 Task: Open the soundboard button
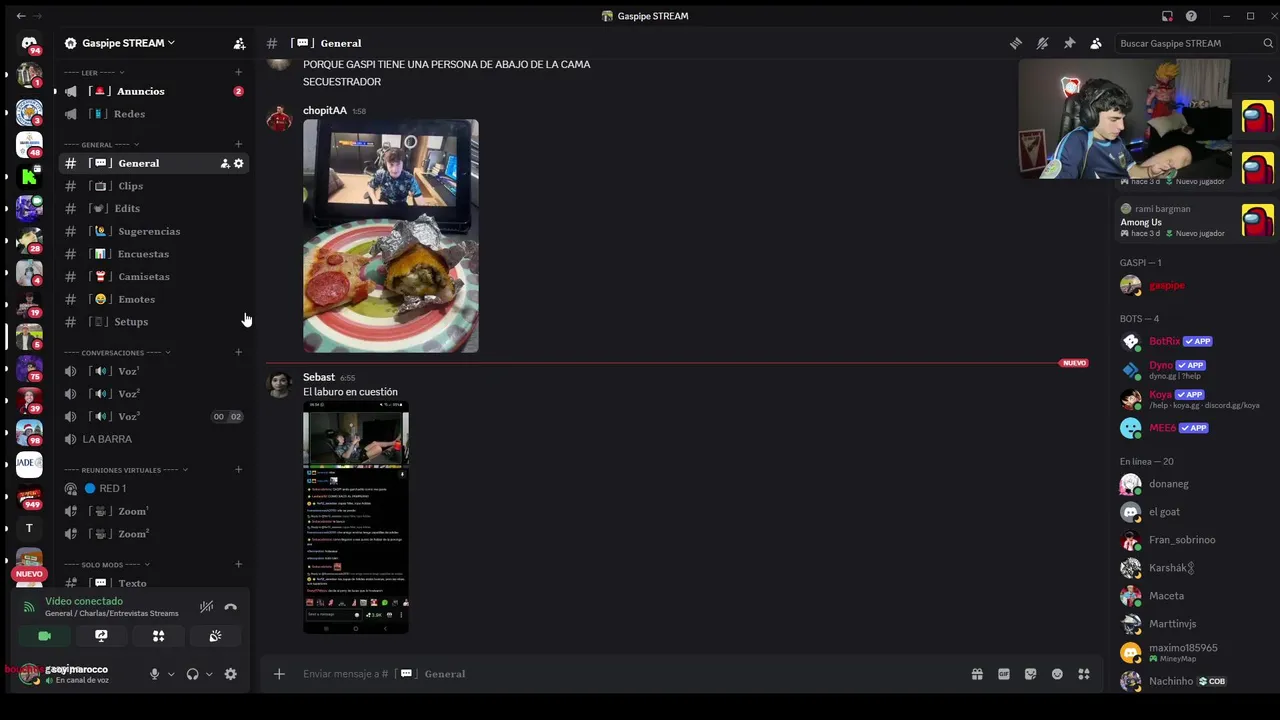coord(215,636)
